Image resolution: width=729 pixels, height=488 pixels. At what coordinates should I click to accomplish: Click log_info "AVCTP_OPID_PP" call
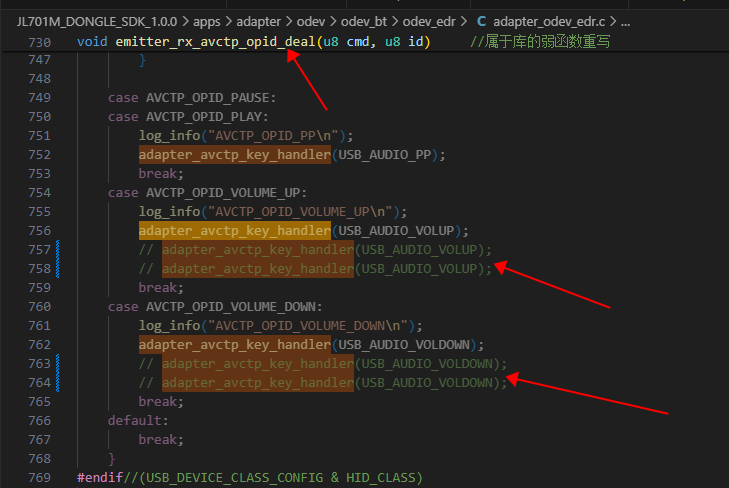pyautogui.click(x=246, y=136)
